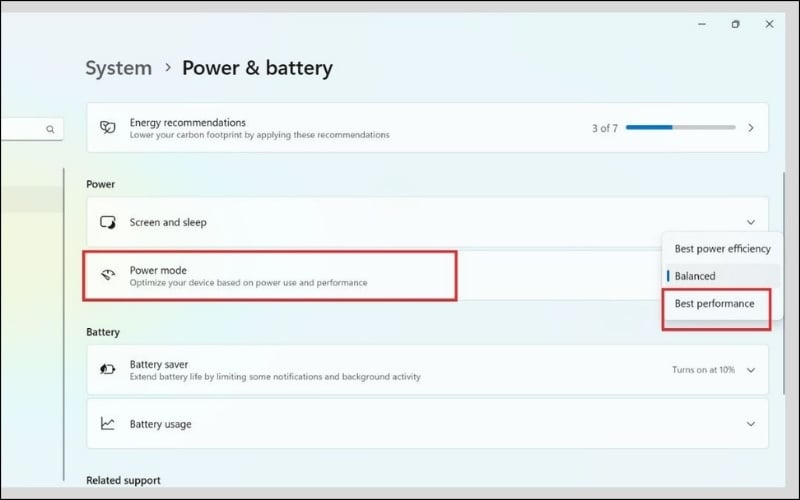Click the Power mode gauge icon

[108, 276]
